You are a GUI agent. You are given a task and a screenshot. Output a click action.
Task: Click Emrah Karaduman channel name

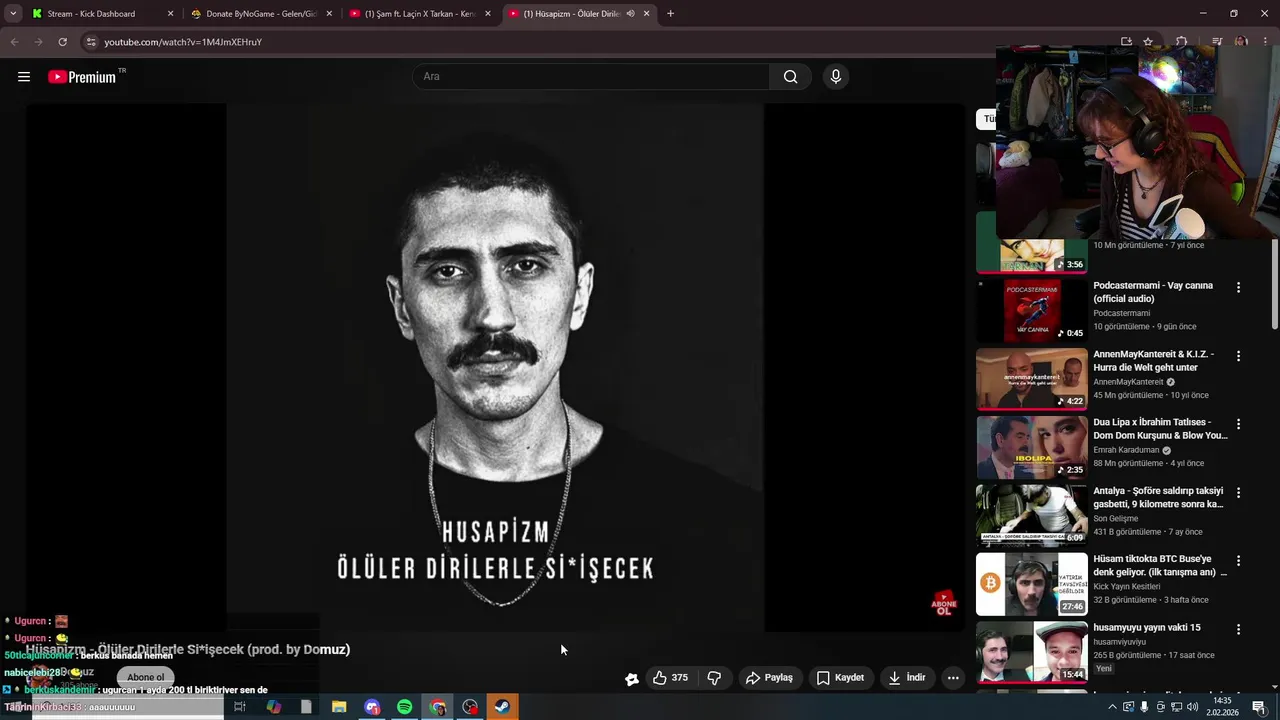(x=1127, y=450)
